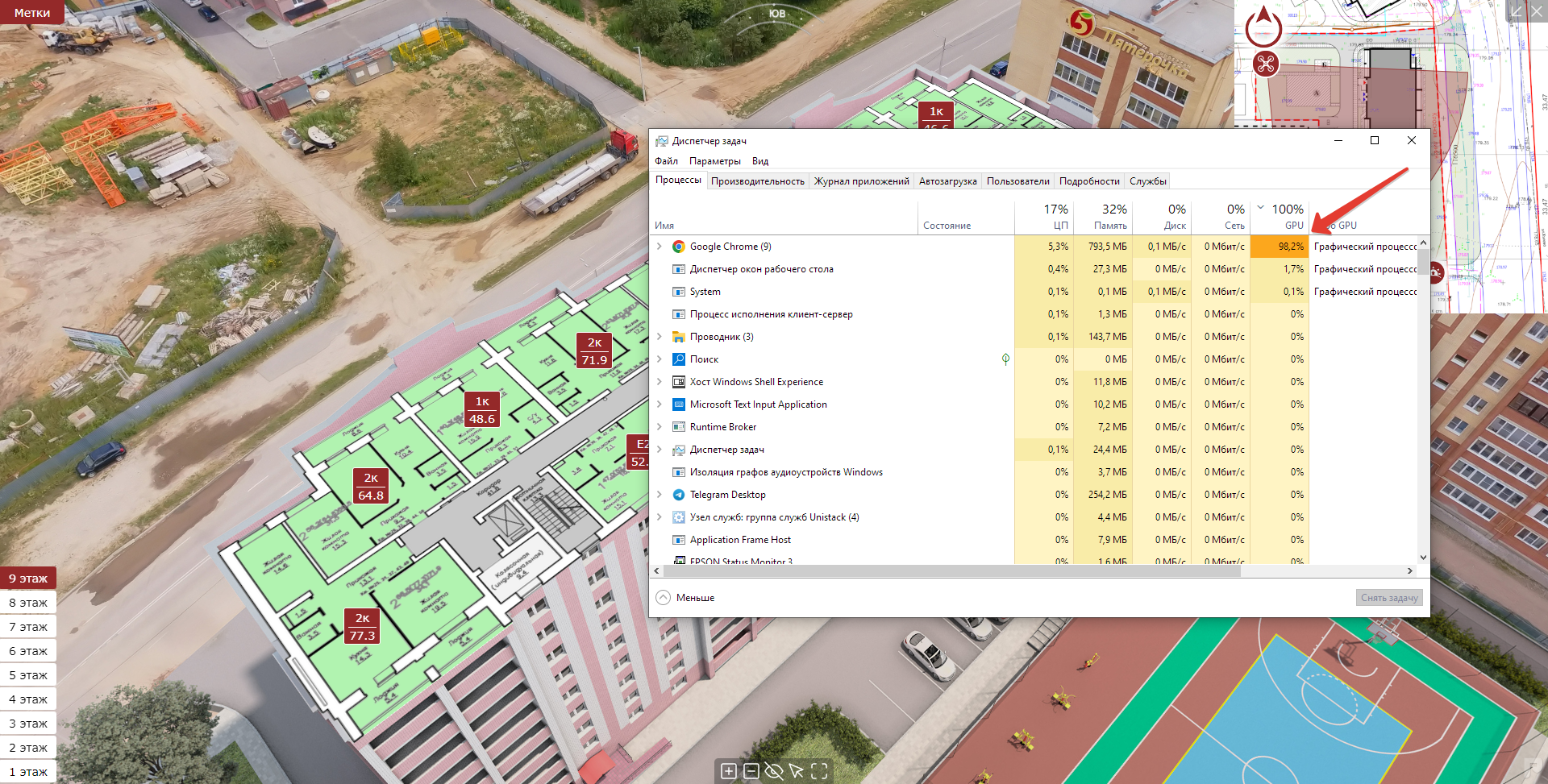Enter fullscreen with the corner-brackets icon
The height and width of the screenshot is (784, 1548).
(x=819, y=771)
